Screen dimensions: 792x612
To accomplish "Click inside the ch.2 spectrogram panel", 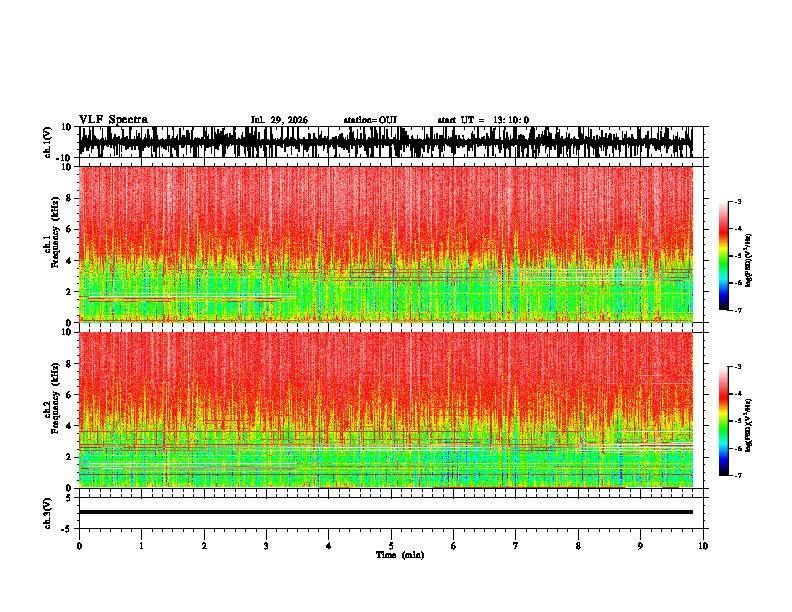I will (x=385, y=410).
